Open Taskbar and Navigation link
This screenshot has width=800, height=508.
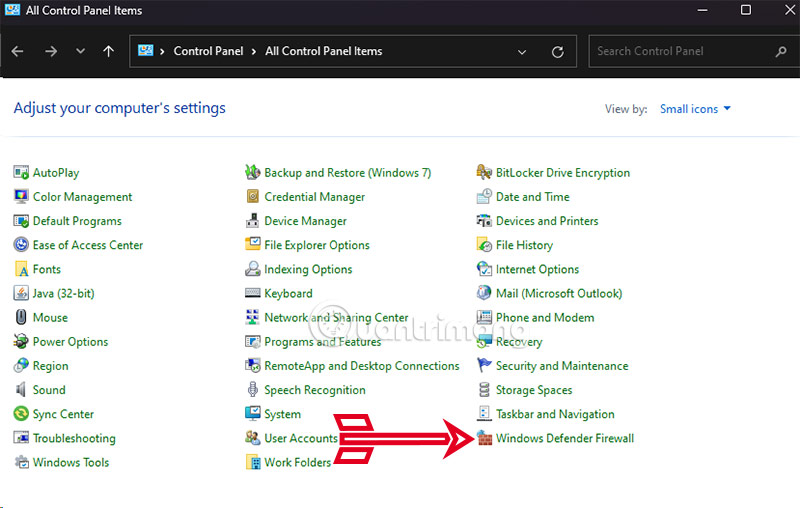point(555,414)
